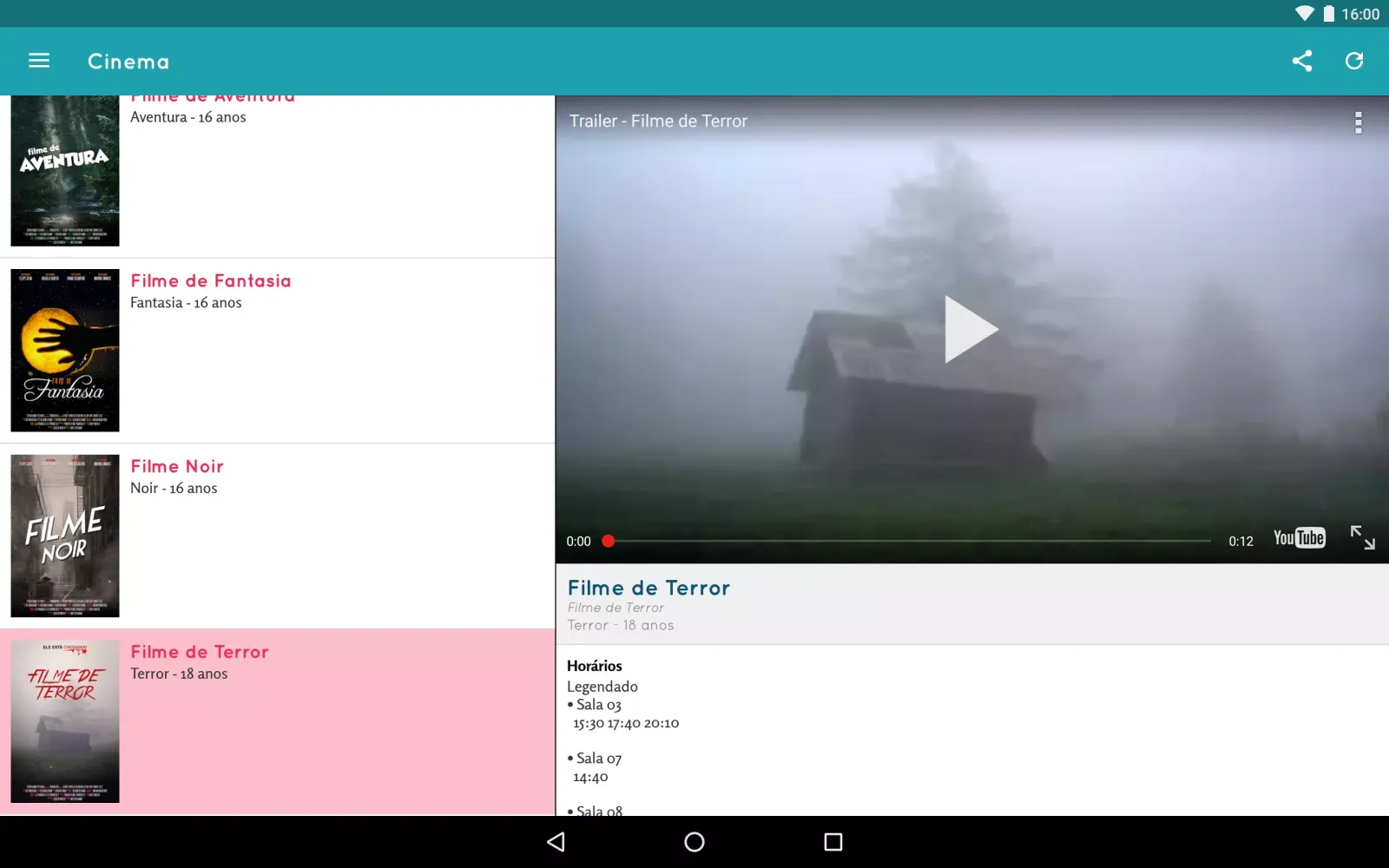The image size is (1389, 868).
Task: Click the Filme de Terror title link
Action: click(199, 652)
